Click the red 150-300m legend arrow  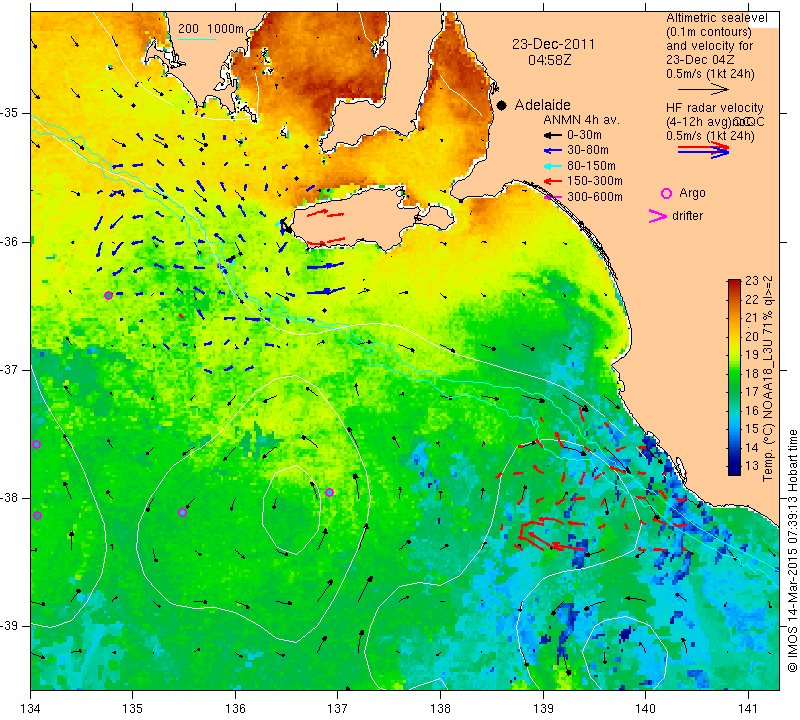click(552, 181)
